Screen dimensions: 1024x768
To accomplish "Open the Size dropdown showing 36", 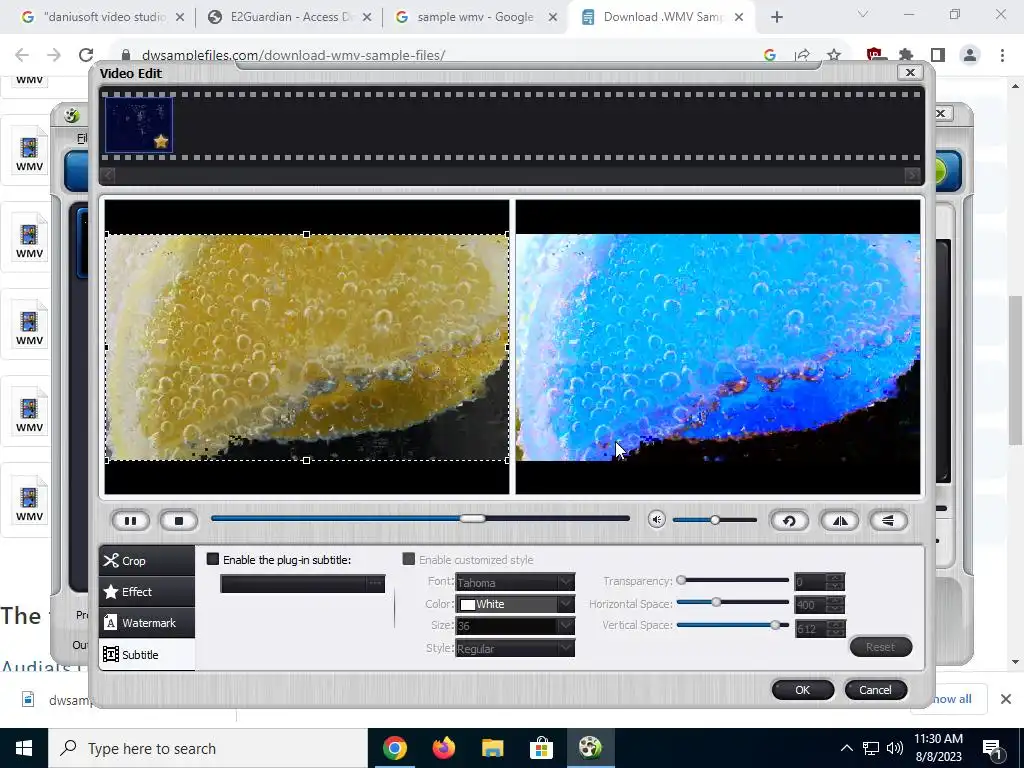I will 515,626.
